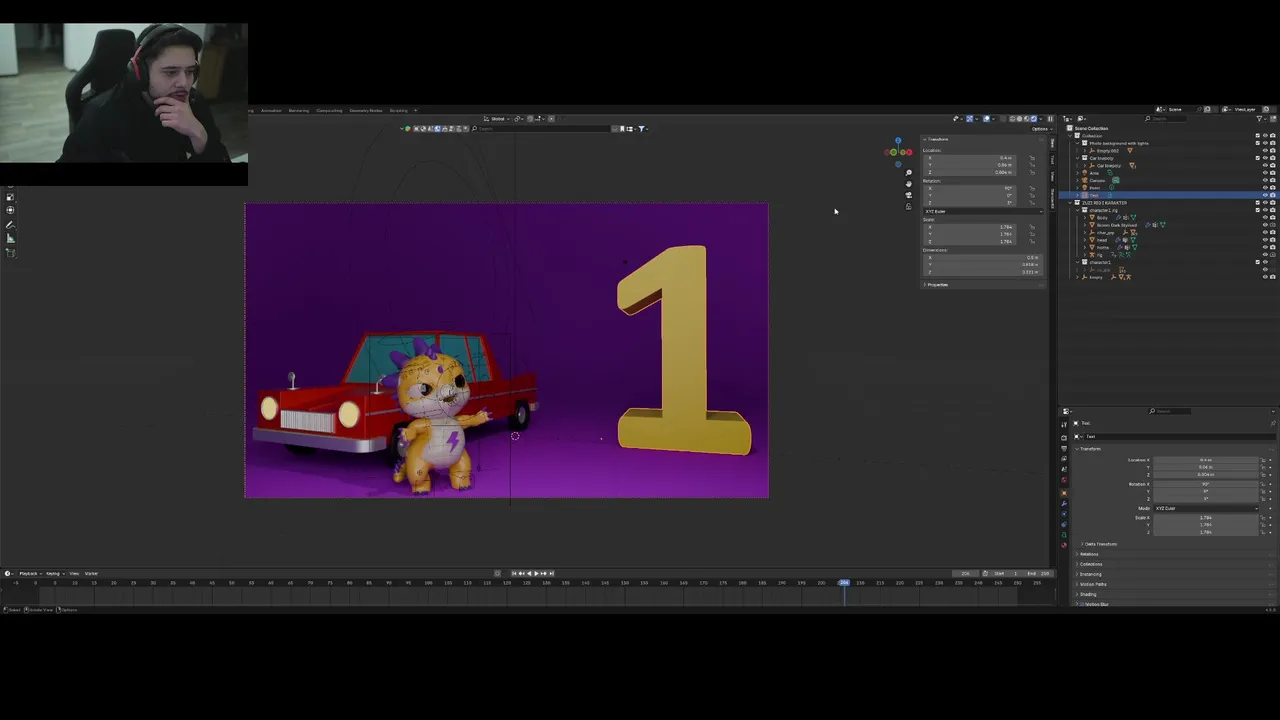Click the blue Z axis ball on gizmo
Screen dimensions: 1280x720
pyautogui.click(x=898, y=140)
